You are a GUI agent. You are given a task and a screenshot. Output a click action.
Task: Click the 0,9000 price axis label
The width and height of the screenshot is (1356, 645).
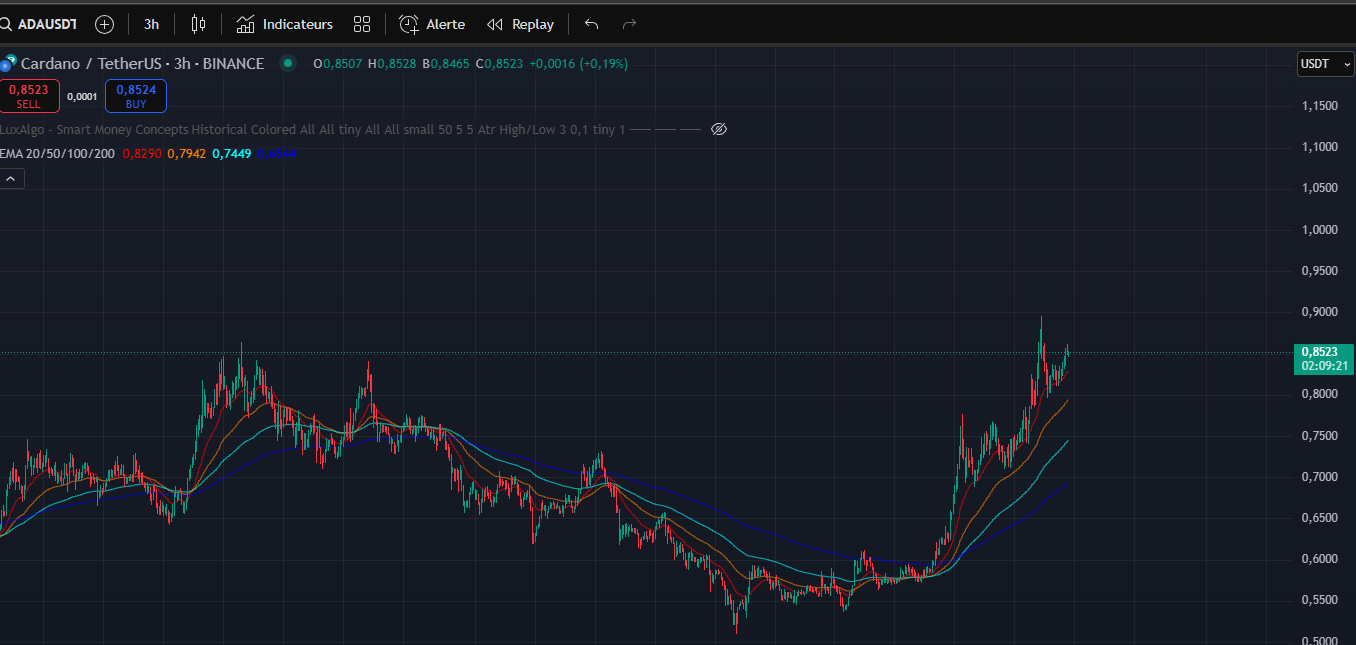pos(1319,311)
